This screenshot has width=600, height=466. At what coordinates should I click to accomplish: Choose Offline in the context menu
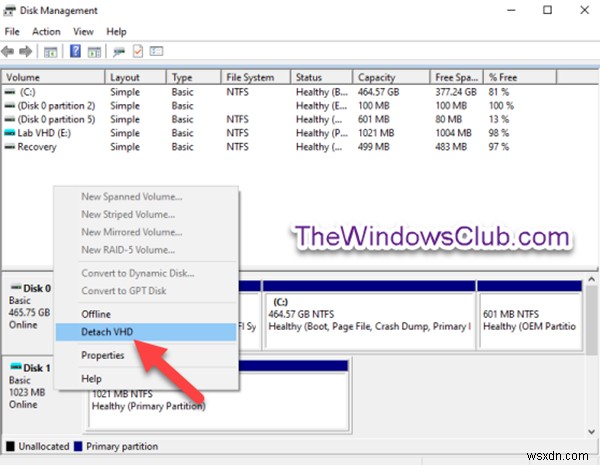[x=146, y=314]
